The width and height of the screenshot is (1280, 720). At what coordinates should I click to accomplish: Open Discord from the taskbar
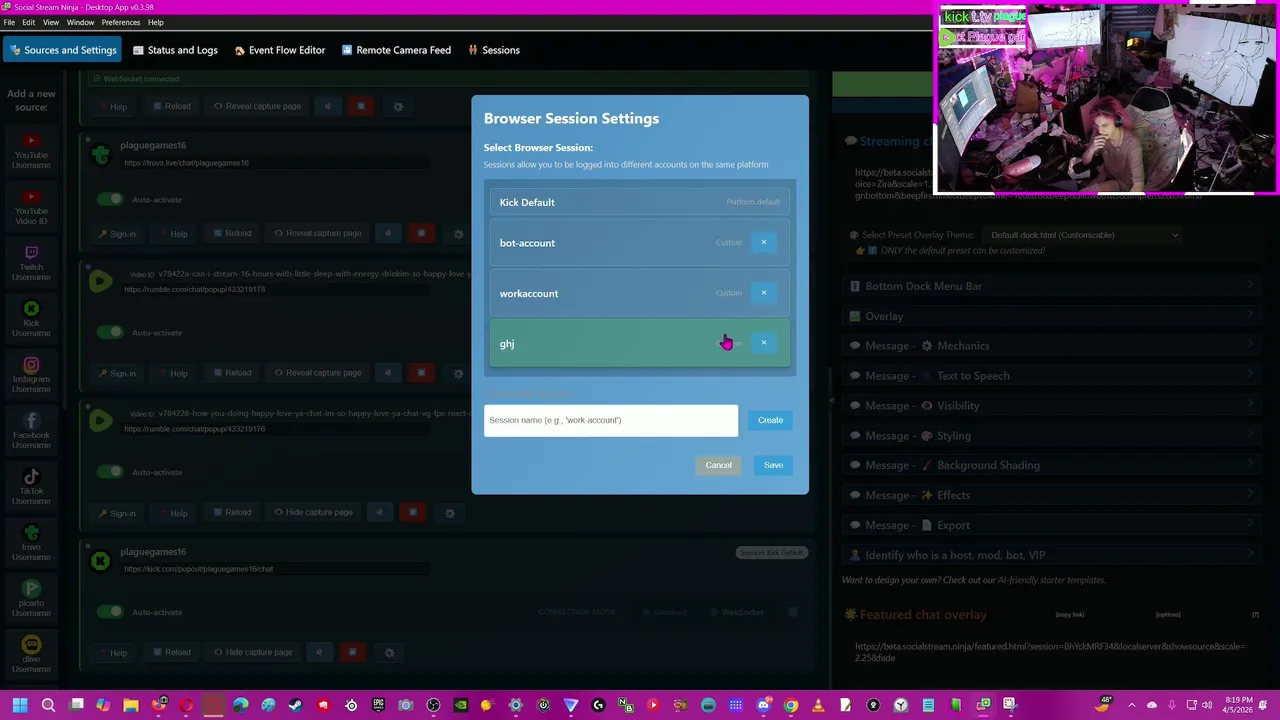(x=764, y=706)
